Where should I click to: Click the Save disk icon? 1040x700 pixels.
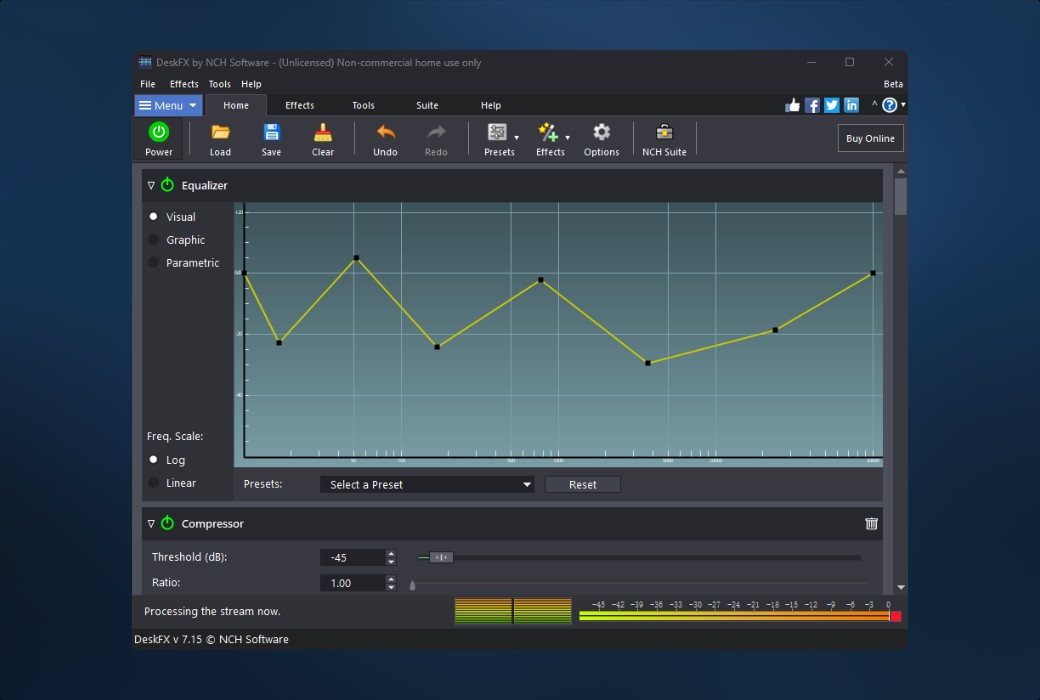[x=271, y=133]
